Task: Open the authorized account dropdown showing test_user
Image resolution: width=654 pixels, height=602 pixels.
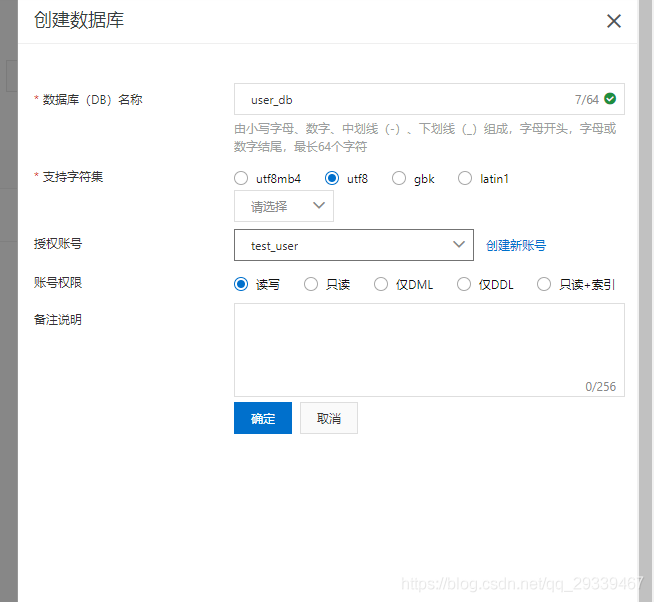Action: (354, 245)
